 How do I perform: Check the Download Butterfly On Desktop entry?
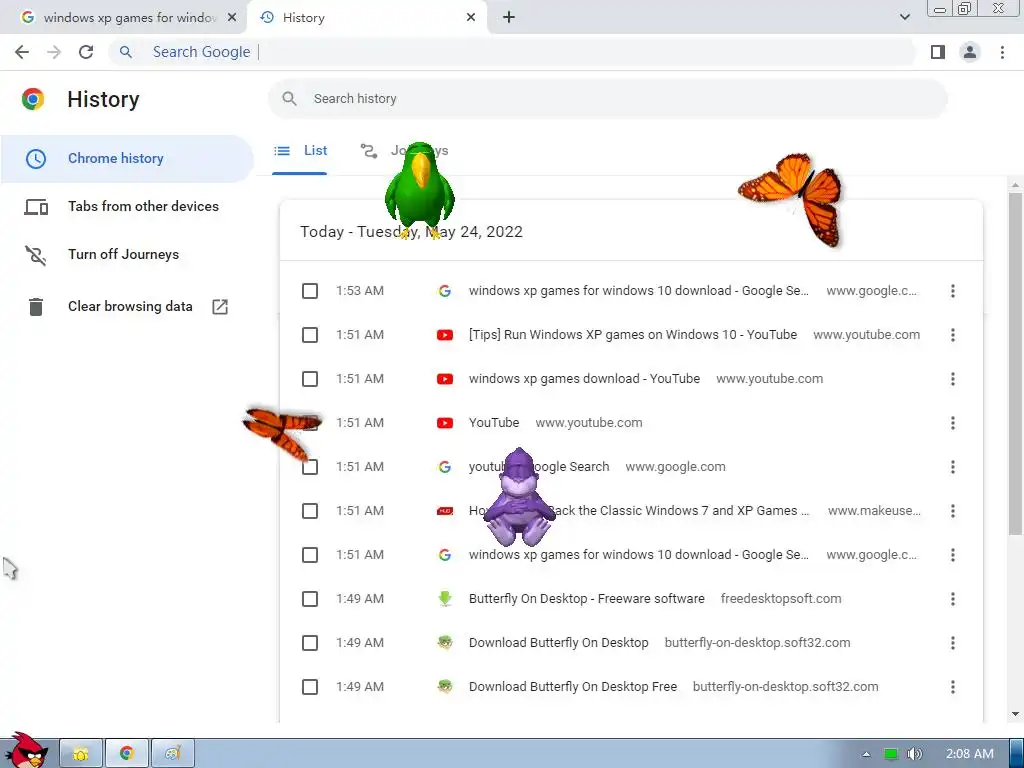310,643
